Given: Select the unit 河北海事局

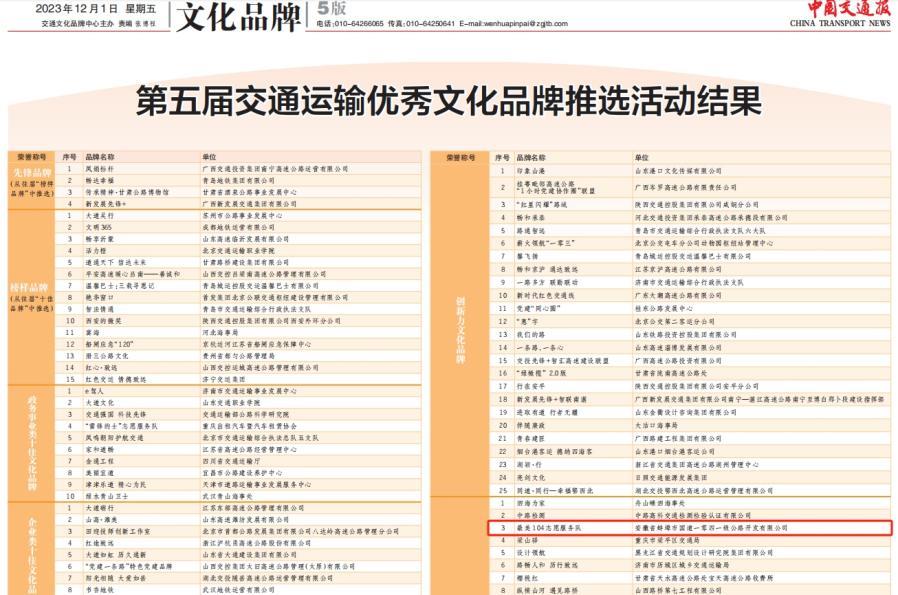Looking at the screenshot, I should (x=220, y=333).
